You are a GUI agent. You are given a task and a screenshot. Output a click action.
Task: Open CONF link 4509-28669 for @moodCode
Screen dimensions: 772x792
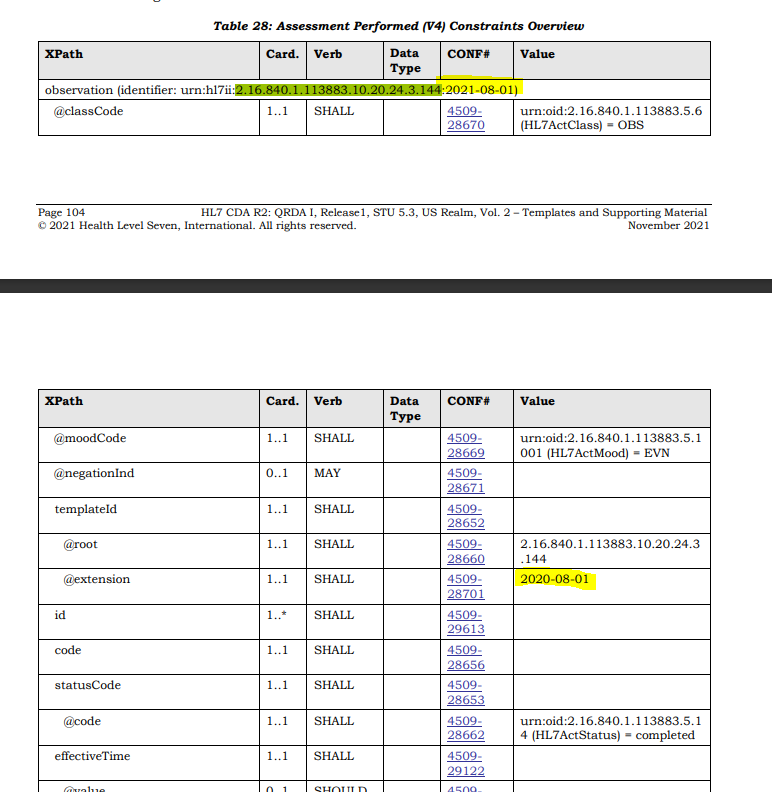tap(465, 446)
